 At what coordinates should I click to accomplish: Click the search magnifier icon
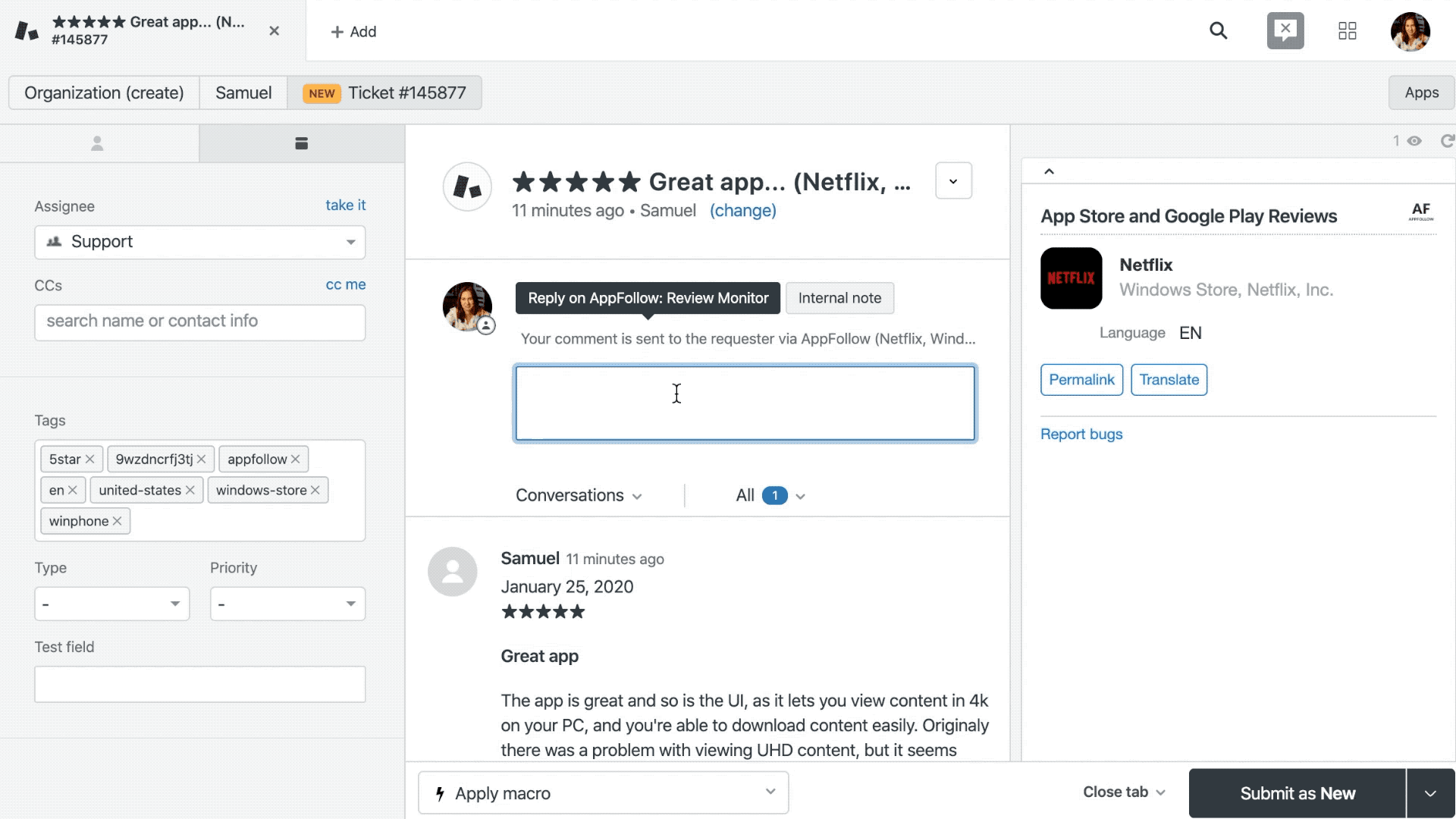[1218, 31]
